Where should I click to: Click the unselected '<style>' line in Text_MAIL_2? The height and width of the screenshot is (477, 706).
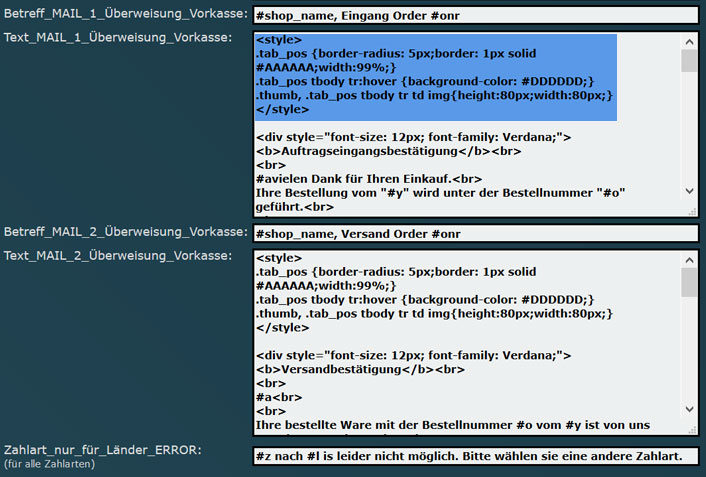coord(279,258)
